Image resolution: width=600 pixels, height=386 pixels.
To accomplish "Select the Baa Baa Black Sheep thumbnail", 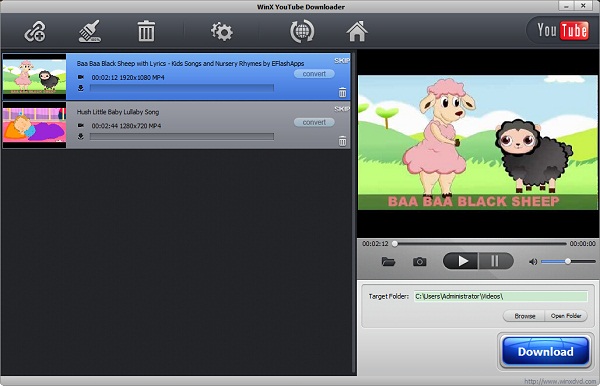I will [x=34, y=77].
